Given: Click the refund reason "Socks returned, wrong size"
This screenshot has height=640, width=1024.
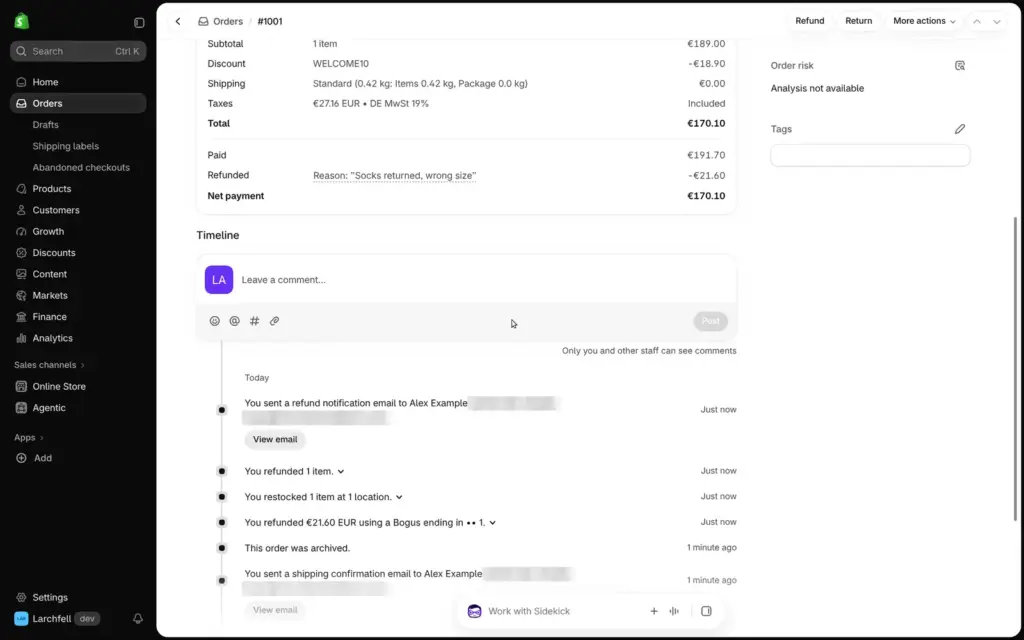Looking at the screenshot, I should [x=394, y=176].
